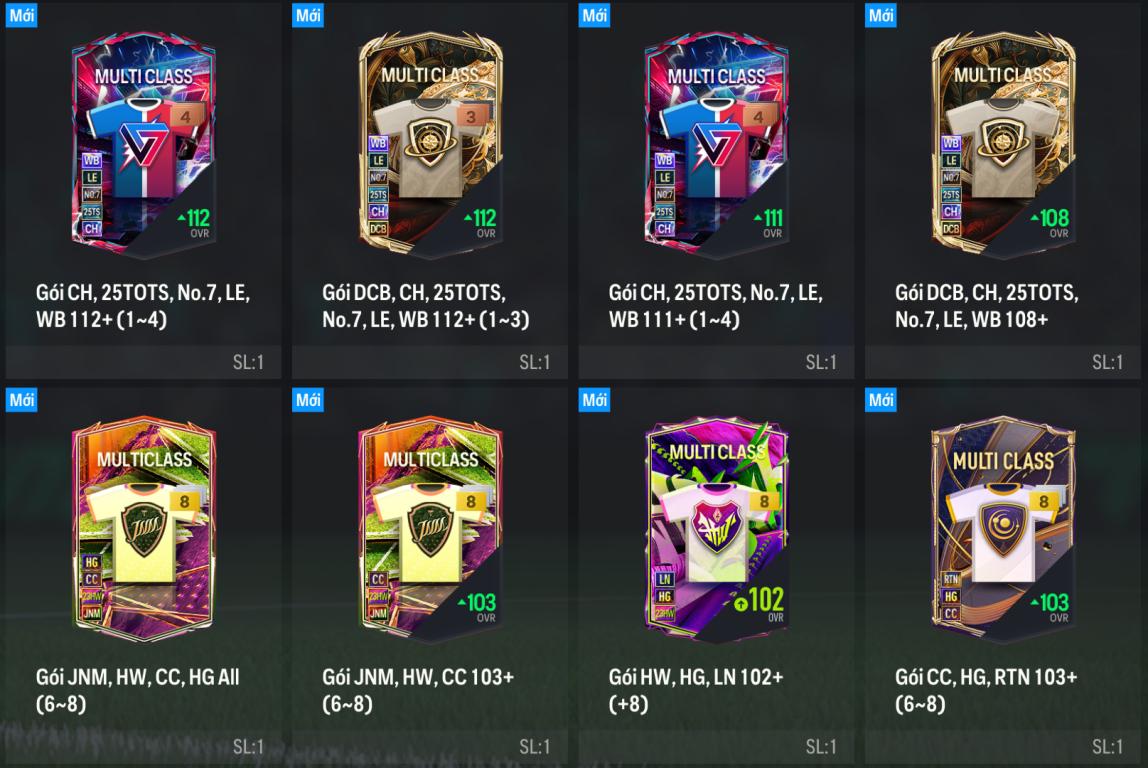Click the Mới badge on the first top pack
The image size is (1148, 768).
21,15
